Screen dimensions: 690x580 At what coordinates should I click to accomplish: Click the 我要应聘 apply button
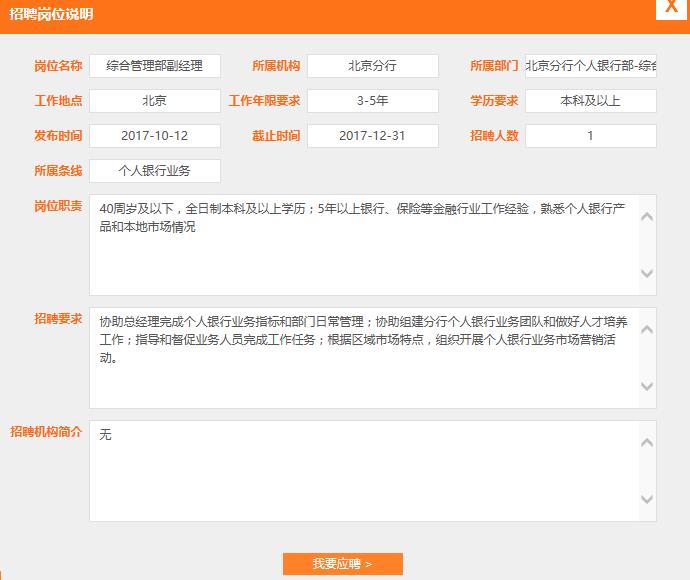(342, 564)
